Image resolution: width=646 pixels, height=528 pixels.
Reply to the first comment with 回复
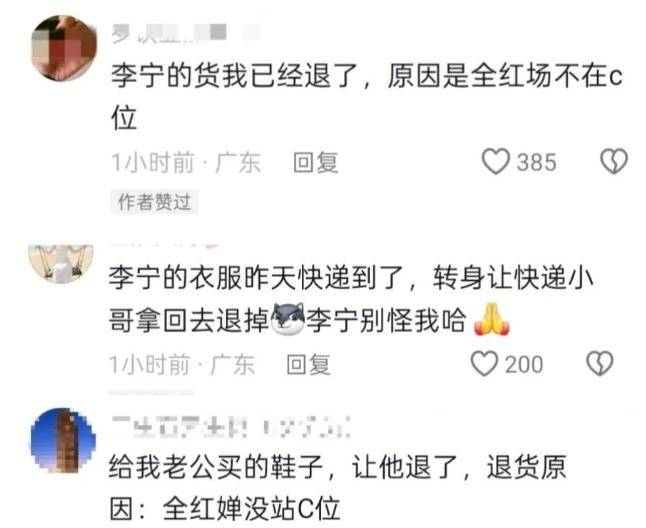(x=316, y=162)
